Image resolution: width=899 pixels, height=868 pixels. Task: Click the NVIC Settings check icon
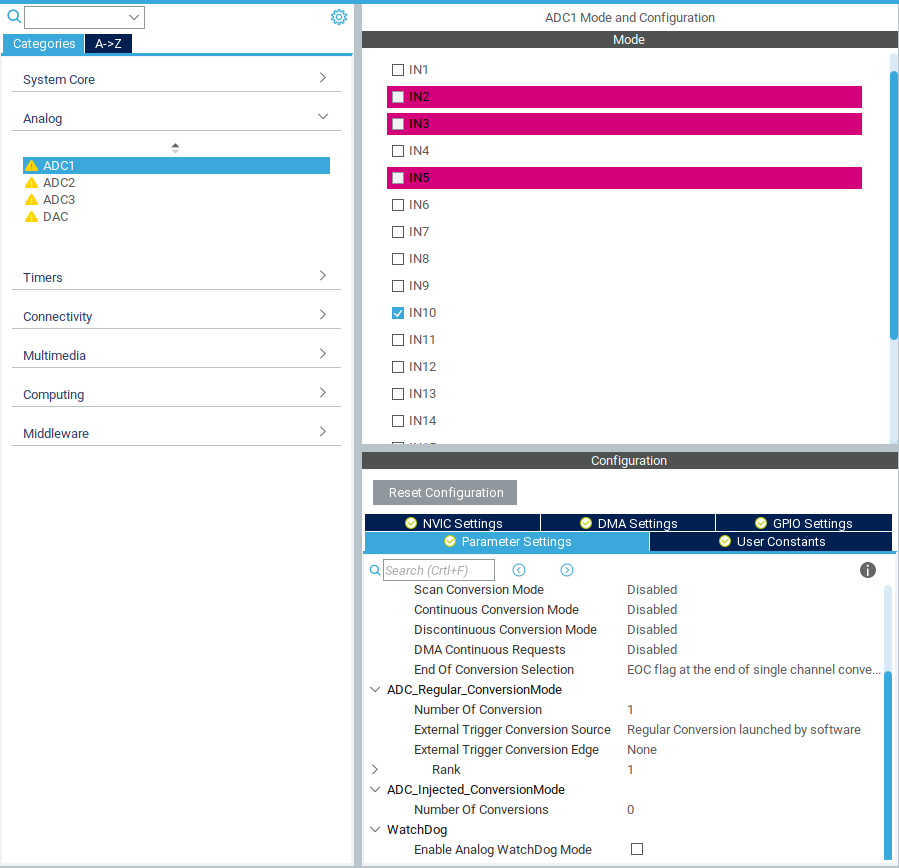click(411, 523)
